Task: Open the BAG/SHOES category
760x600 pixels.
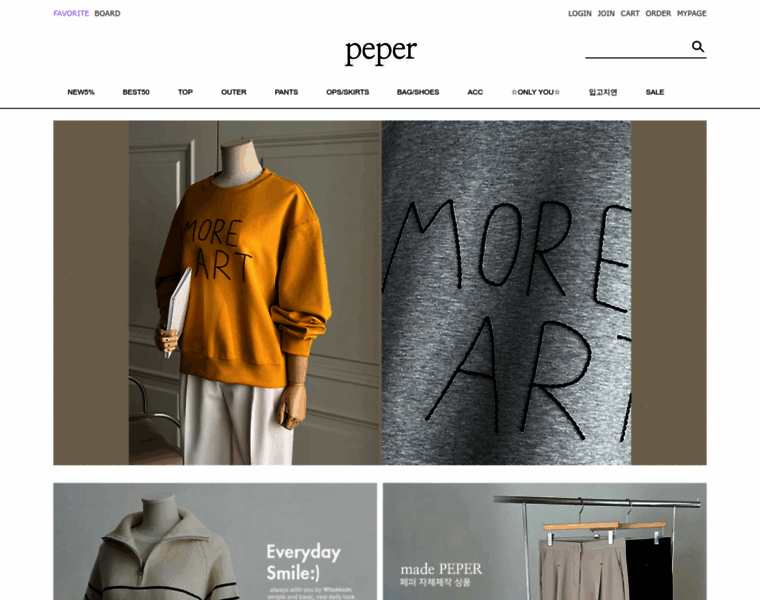Action: coord(418,92)
